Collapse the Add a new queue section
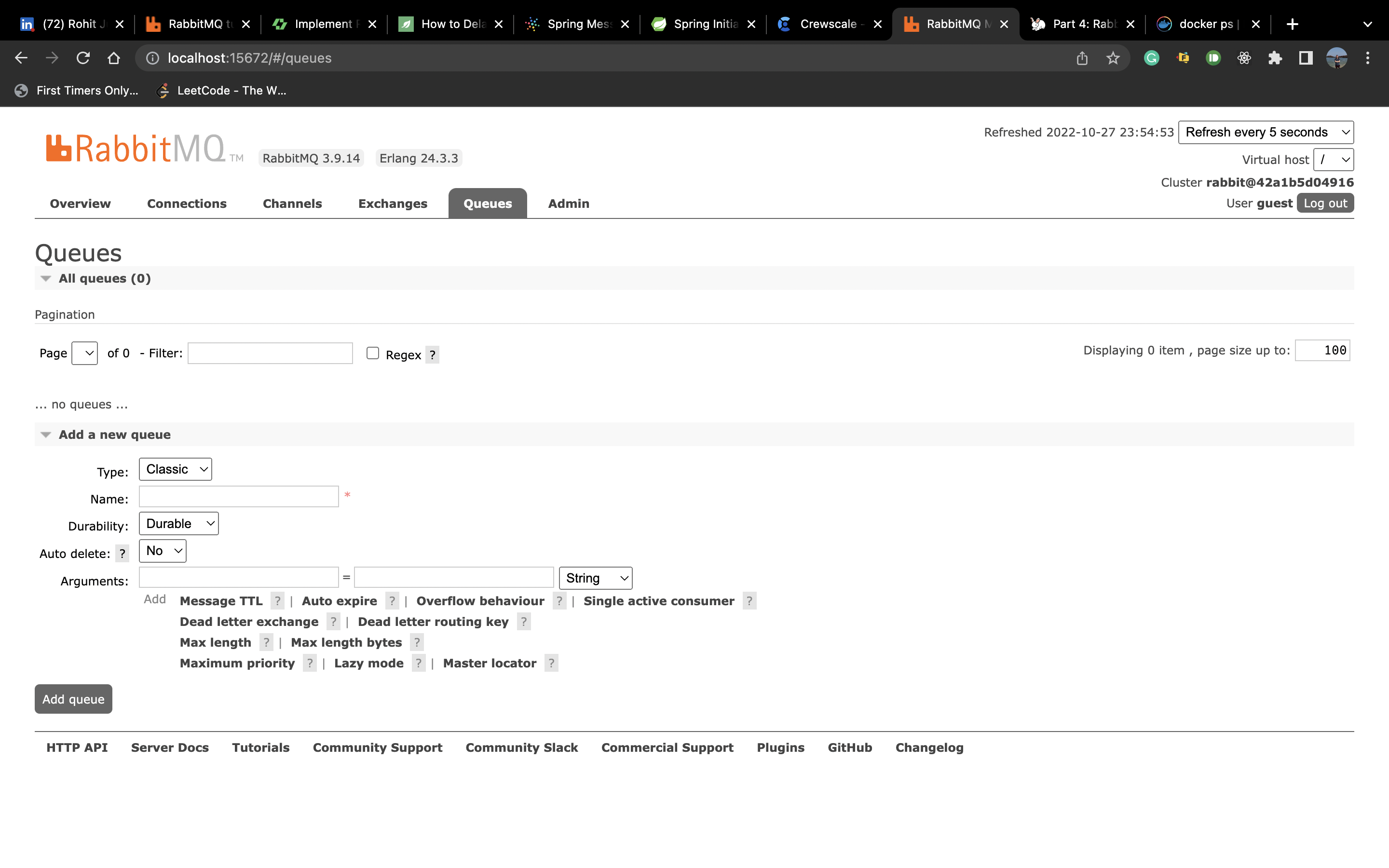 [46, 434]
